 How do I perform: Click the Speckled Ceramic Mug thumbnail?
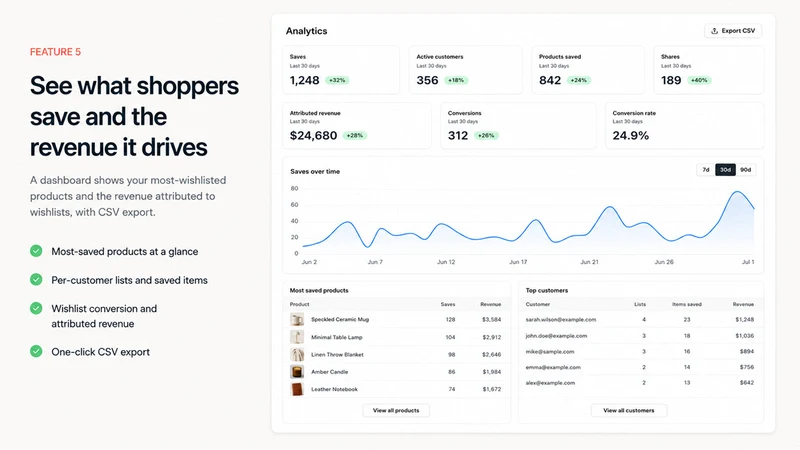[x=297, y=319]
